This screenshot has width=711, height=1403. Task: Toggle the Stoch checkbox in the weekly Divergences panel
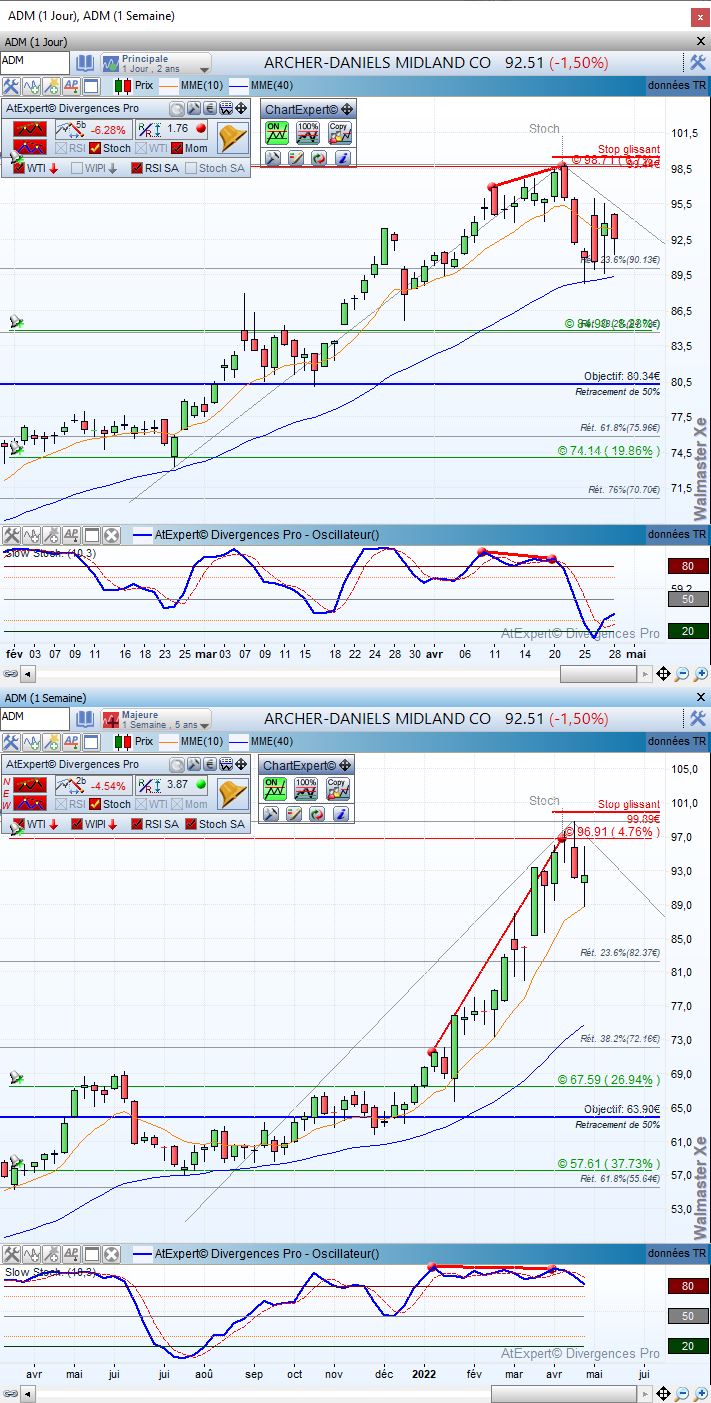pyautogui.click(x=96, y=804)
